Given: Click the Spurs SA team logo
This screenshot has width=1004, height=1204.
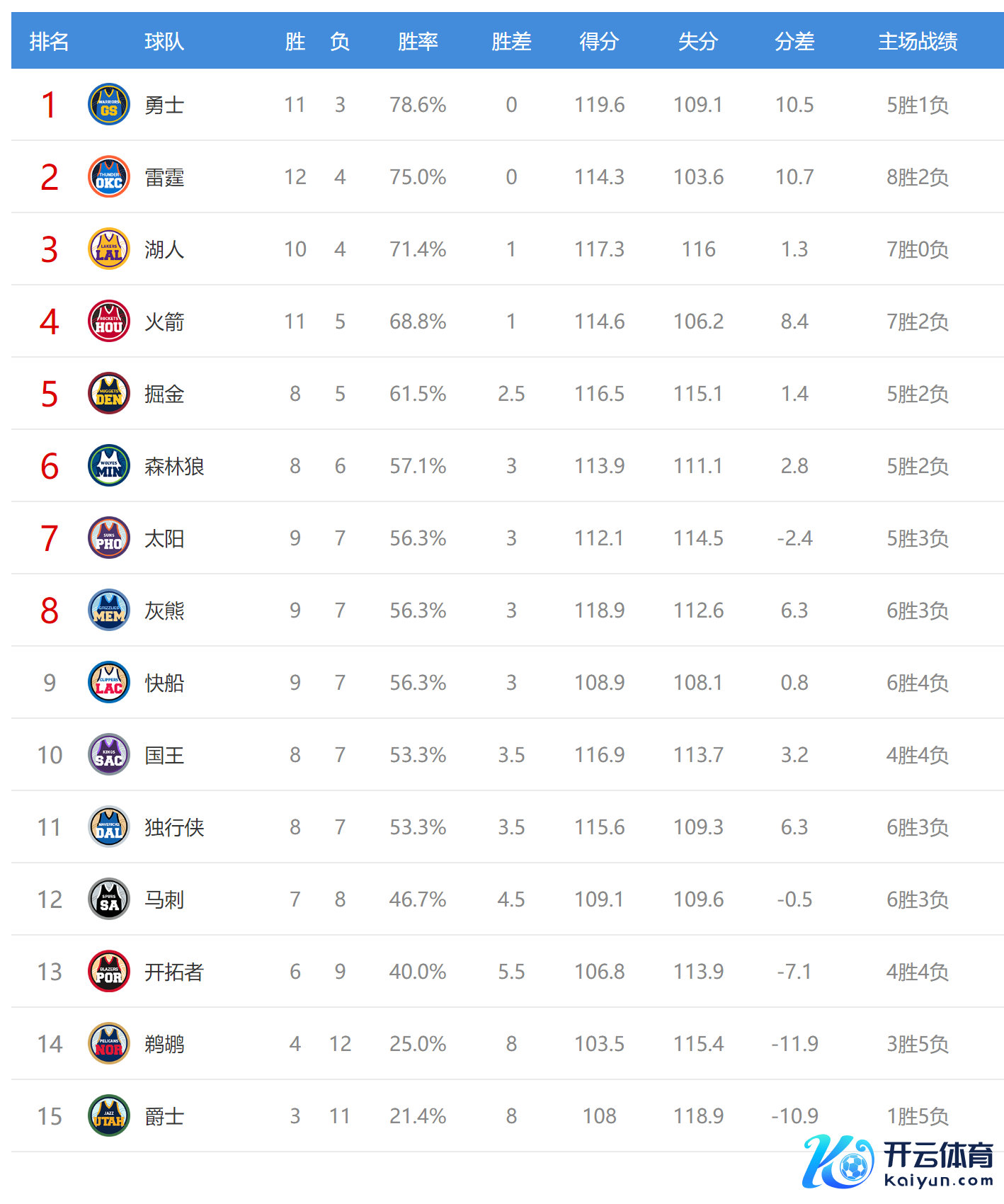Looking at the screenshot, I should pyautogui.click(x=109, y=899).
